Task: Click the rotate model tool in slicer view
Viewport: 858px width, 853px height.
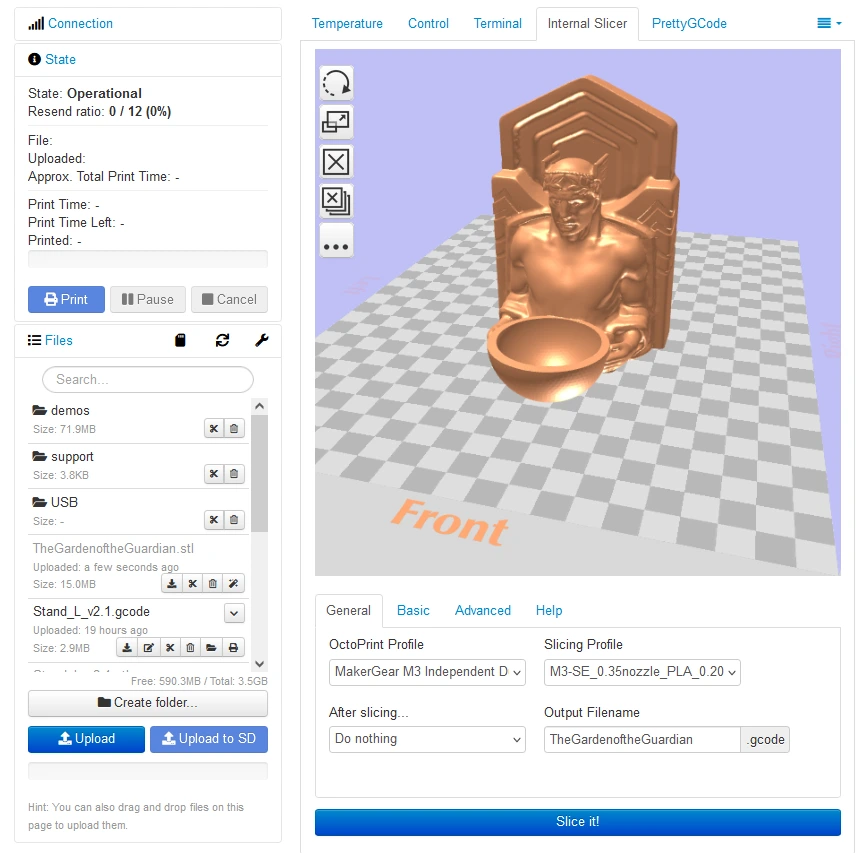Action: tap(336, 83)
